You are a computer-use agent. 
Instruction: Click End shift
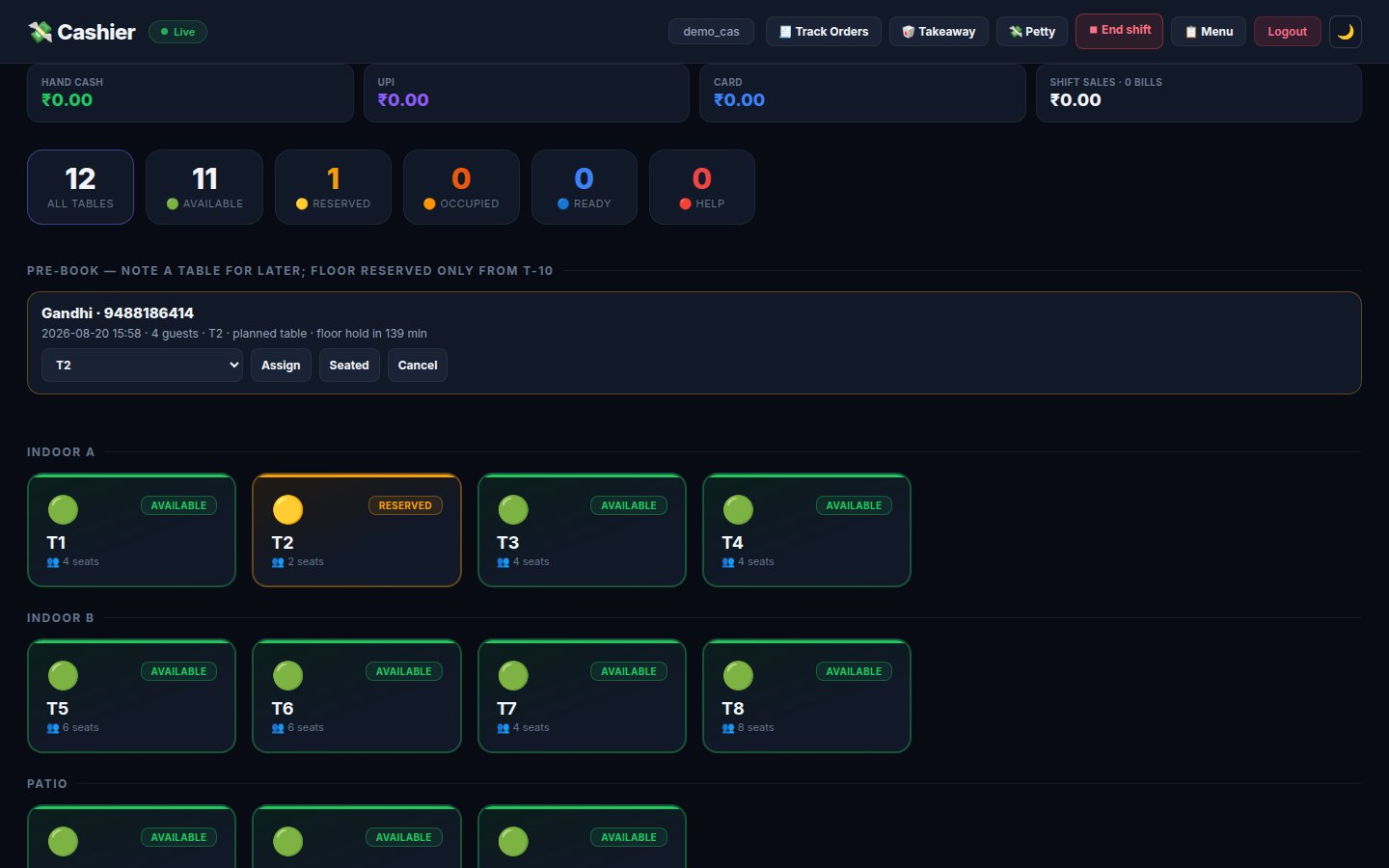click(1119, 31)
